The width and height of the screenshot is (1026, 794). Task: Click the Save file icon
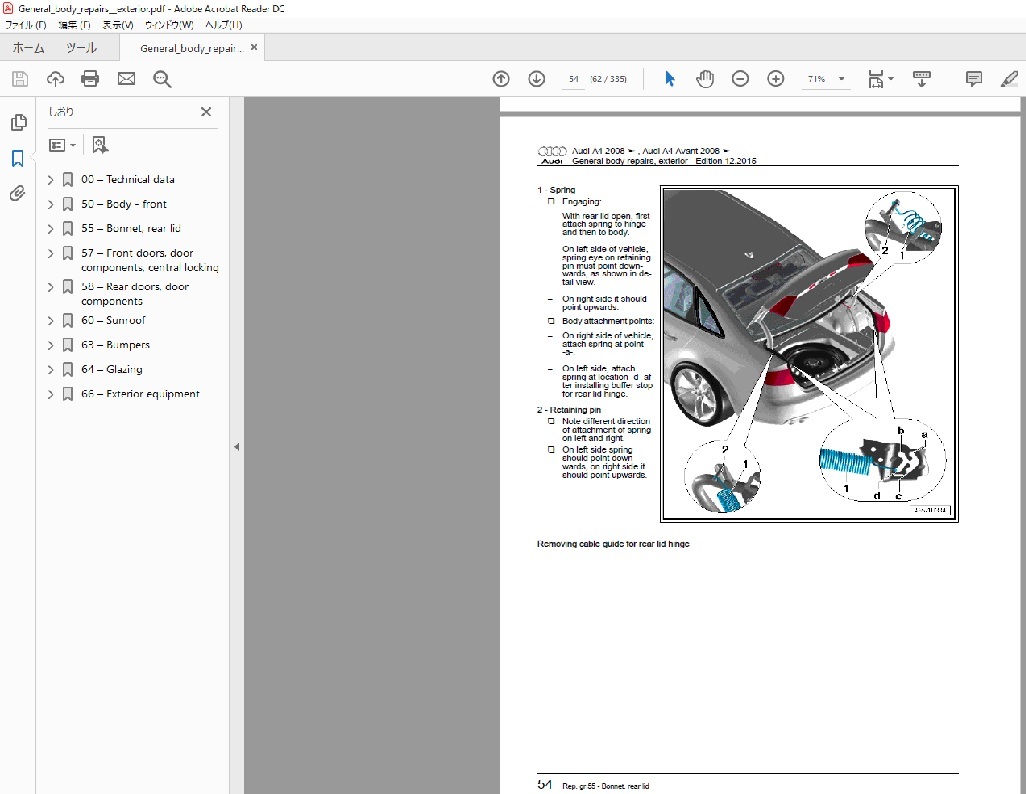pos(20,79)
